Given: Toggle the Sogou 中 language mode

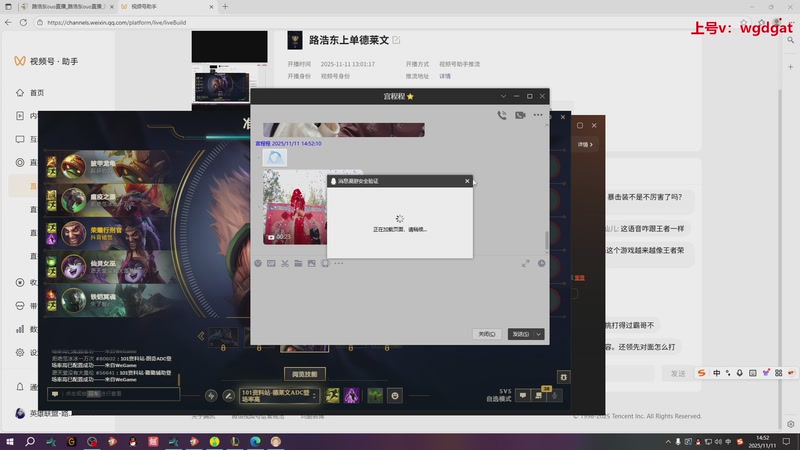Looking at the screenshot, I should pos(717,373).
